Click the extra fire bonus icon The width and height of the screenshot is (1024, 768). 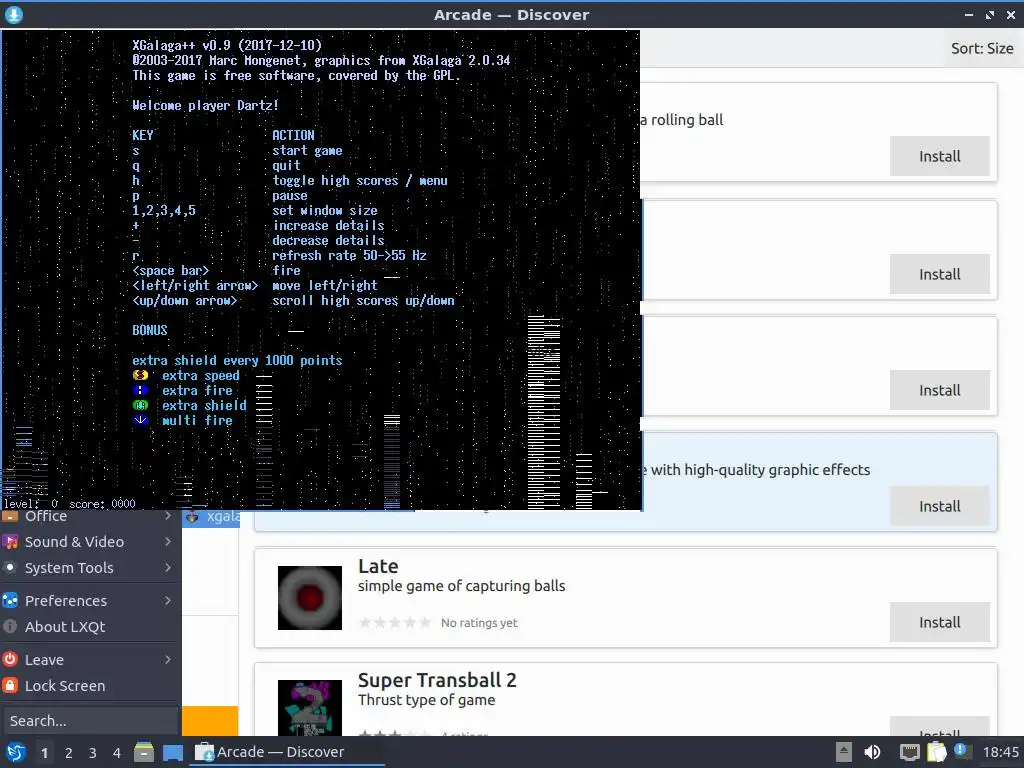(x=140, y=390)
